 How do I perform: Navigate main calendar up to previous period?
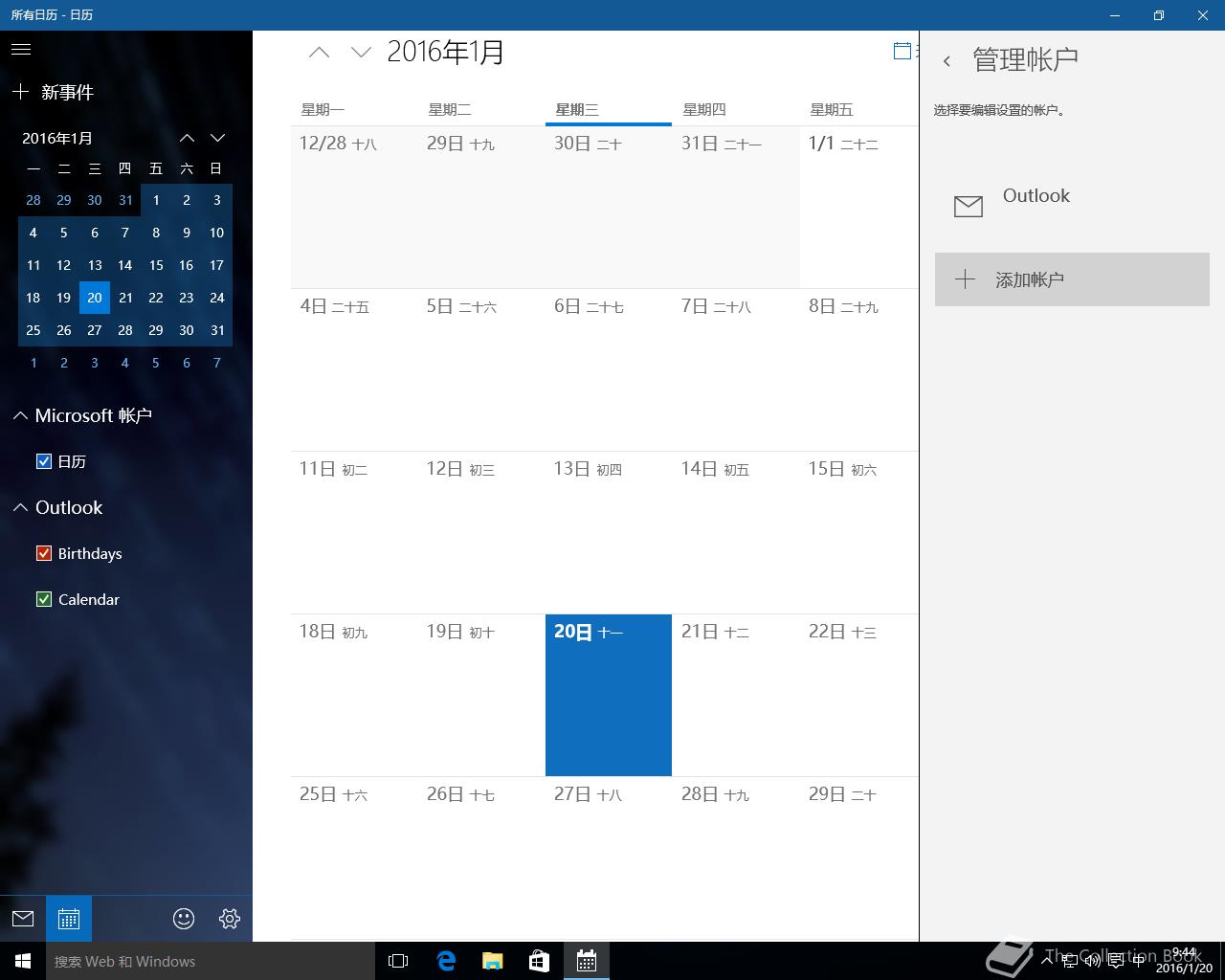(x=320, y=53)
